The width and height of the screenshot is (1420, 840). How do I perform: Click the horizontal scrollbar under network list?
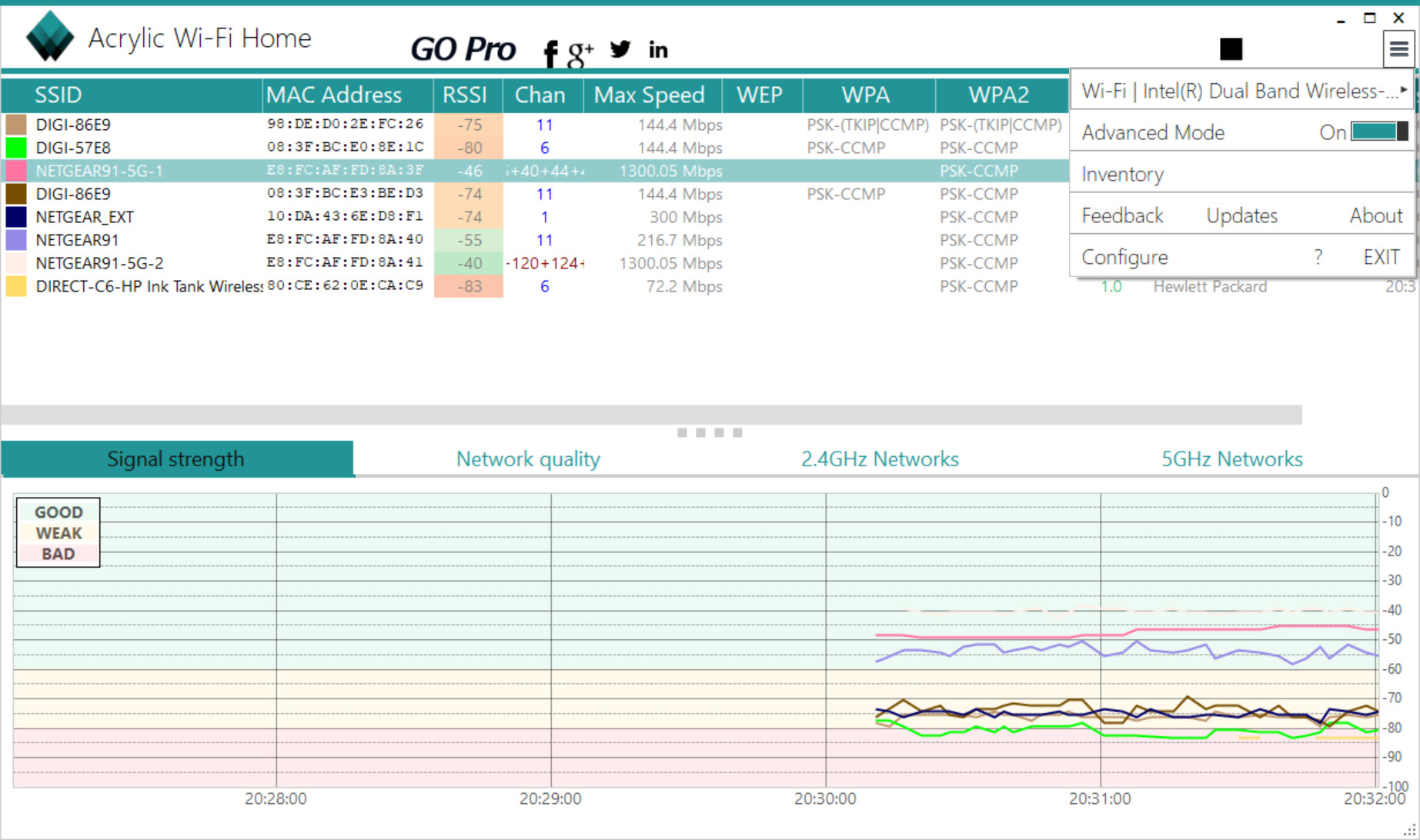(x=651, y=415)
